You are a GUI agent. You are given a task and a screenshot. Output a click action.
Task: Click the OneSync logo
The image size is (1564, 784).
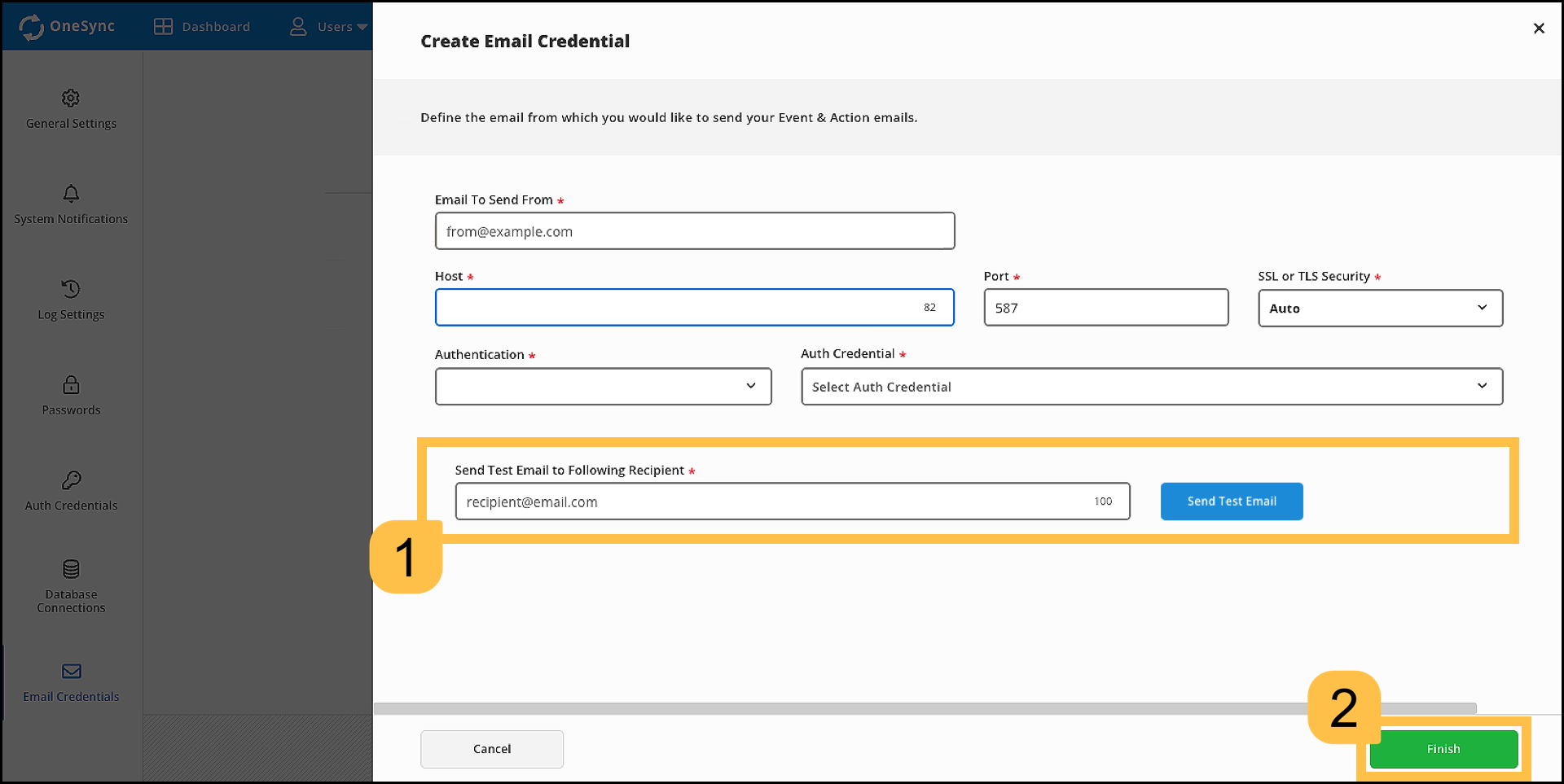coord(32,26)
